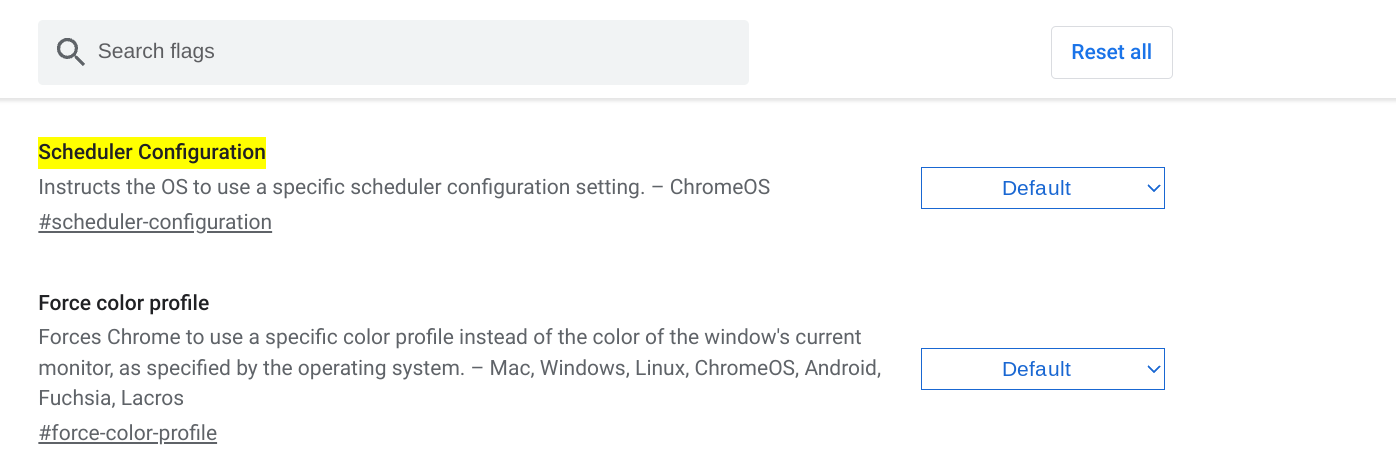The height and width of the screenshot is (476, 1396).
Task: Click Default label inside Scheduler Configuration select
Action: [x=1036, y=188]
